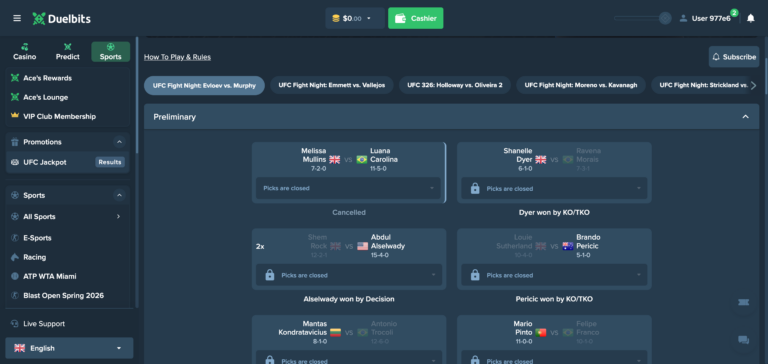
Task: Select UFC Fight Night: Evloev vs. Murphy tab
Action: 204,85
